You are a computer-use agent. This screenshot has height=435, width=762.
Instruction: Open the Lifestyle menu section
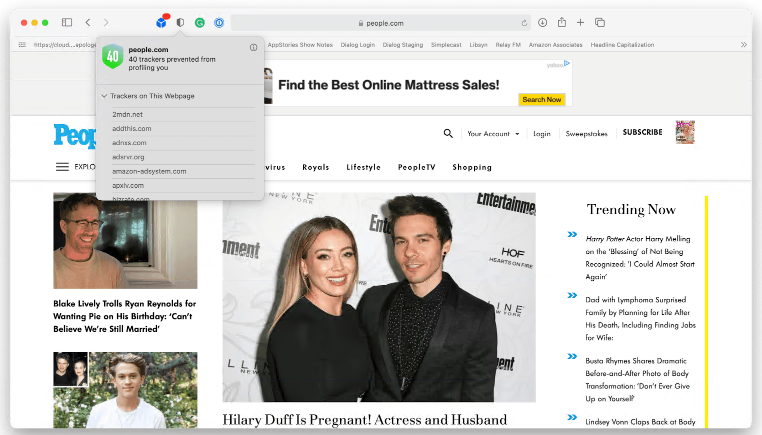pyautogui.click(x=363, y=167)
